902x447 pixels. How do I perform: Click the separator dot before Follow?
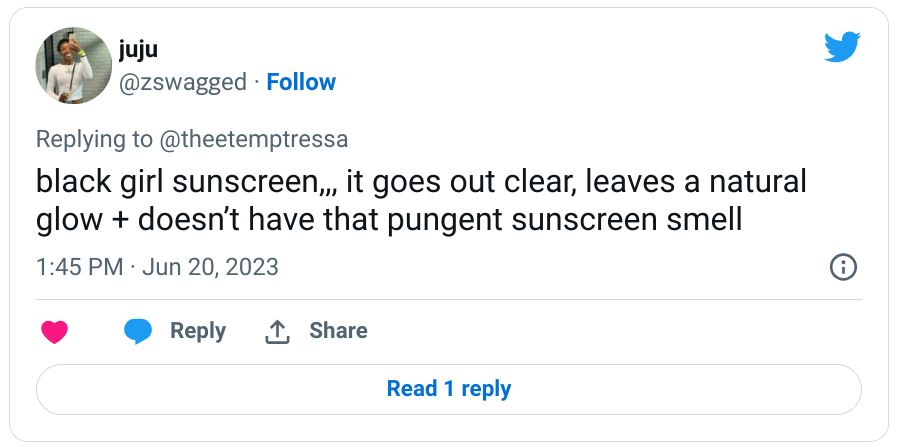point(256,82)
